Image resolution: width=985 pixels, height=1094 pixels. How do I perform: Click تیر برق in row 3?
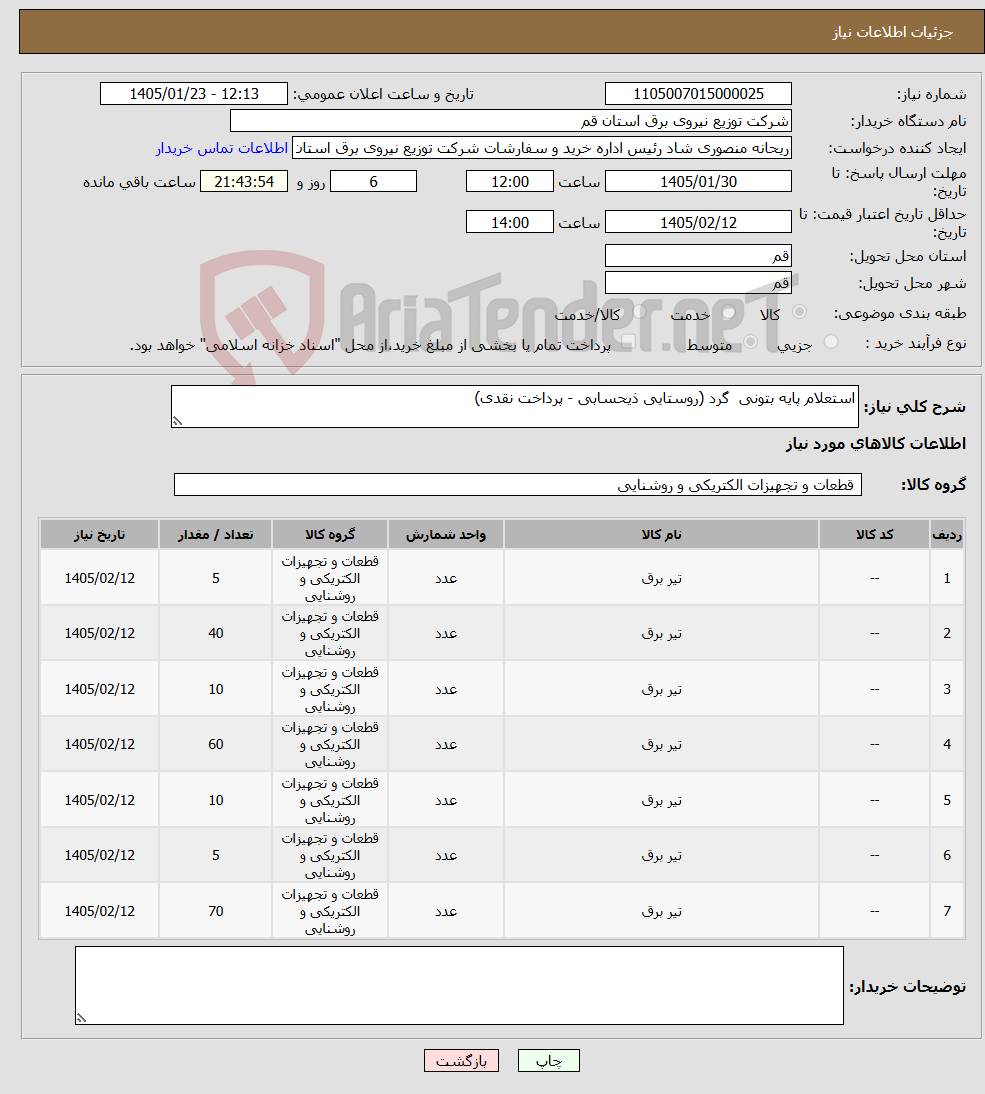pyautogui.click(x=661, y=689)
